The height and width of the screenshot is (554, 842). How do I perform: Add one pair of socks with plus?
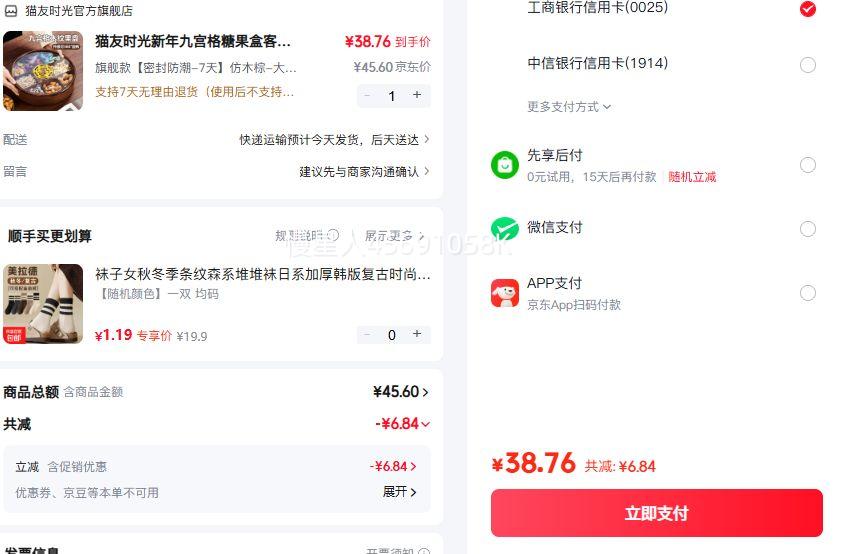click(417, 335)
